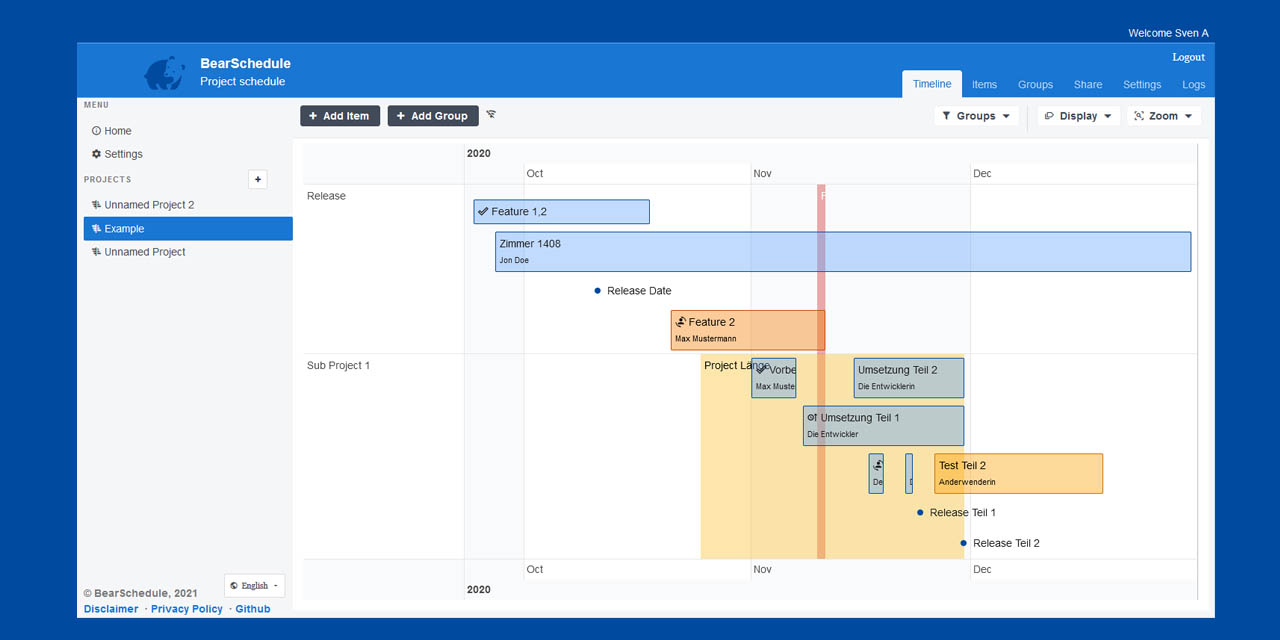Click the Settings gear icon in sidebar

tap(96, 154)
